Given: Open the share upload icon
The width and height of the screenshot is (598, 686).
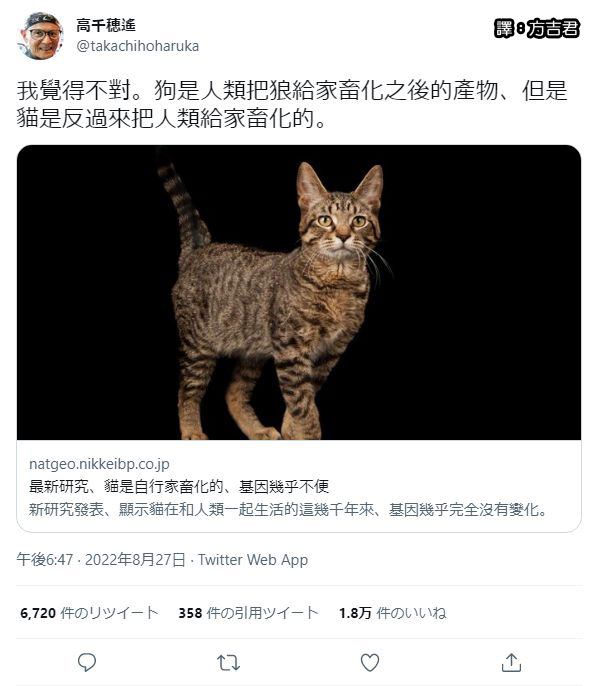Looking at the screenshot, I should [x=511, y=662].
